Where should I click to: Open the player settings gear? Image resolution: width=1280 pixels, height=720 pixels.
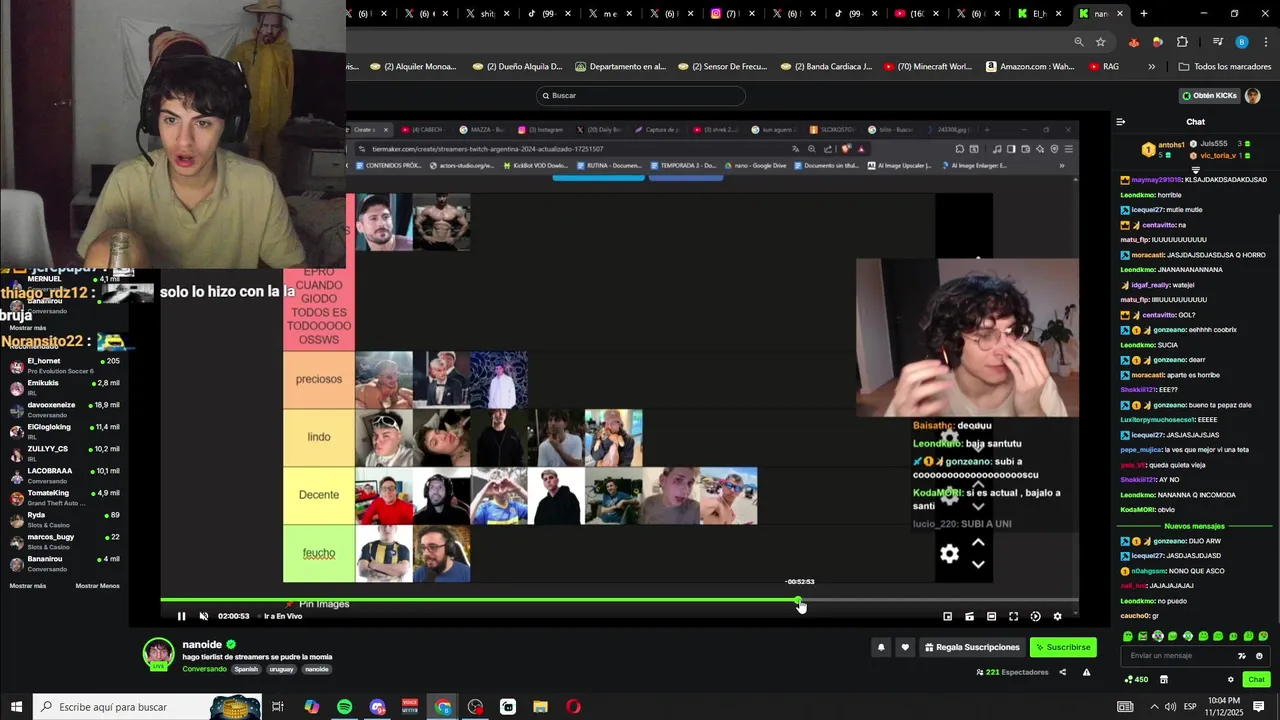pyautogui.click(x=1057, y=616)
